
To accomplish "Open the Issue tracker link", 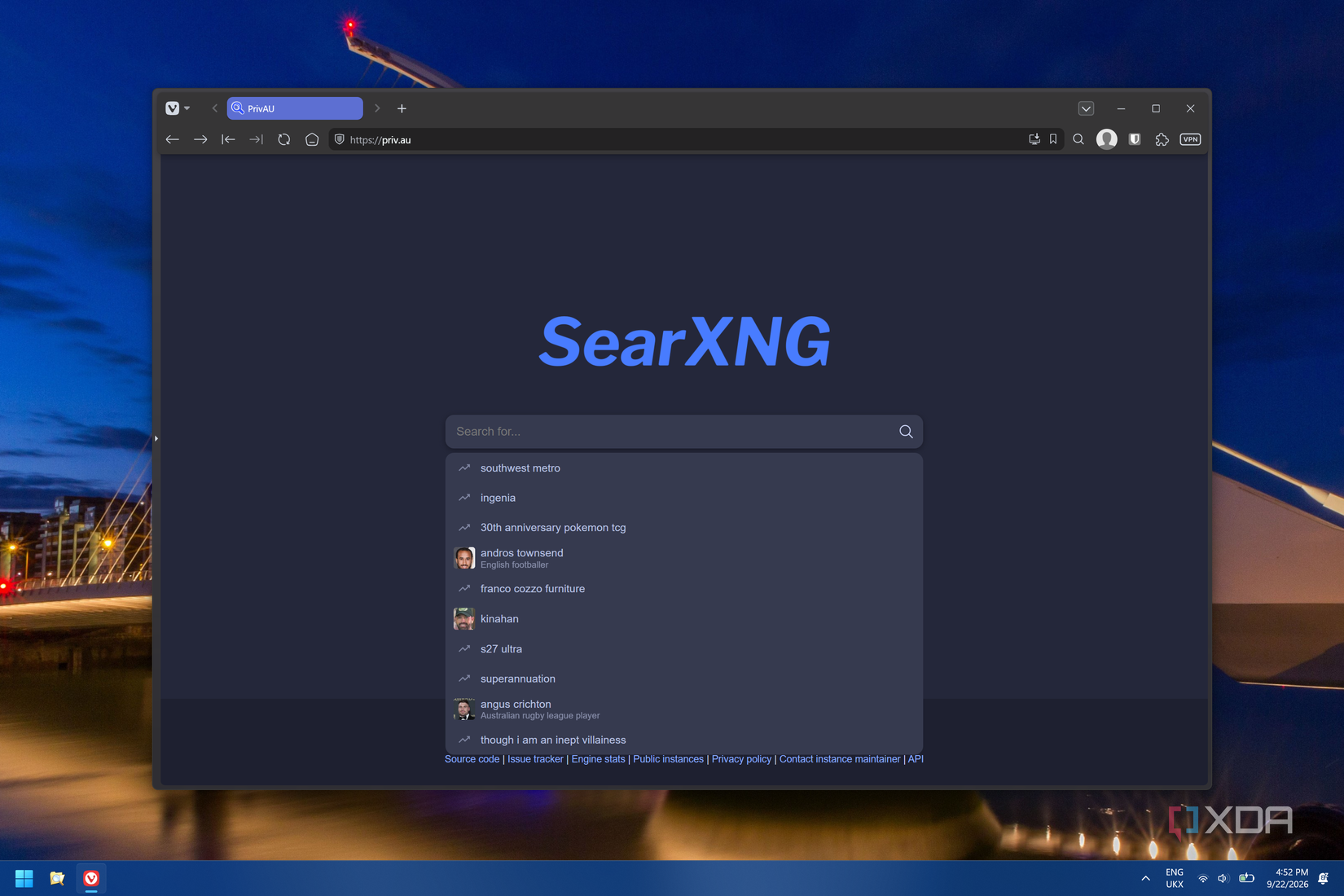I will pyautogui.click(x=535, y=759).
